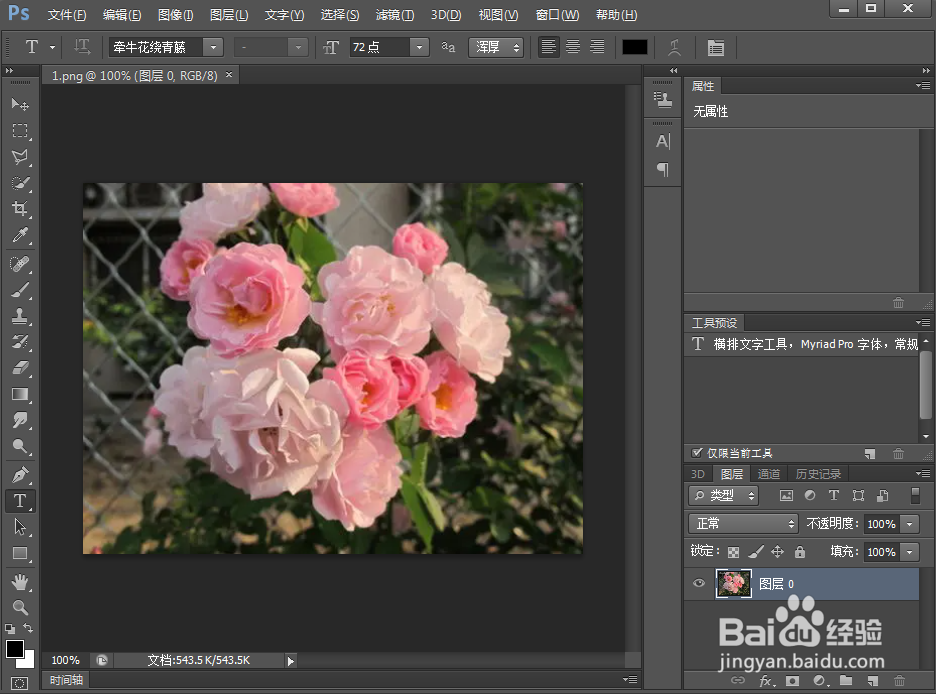
Task: Open font style dropdown
Action: pyautogui.click(x=297, y=47)
